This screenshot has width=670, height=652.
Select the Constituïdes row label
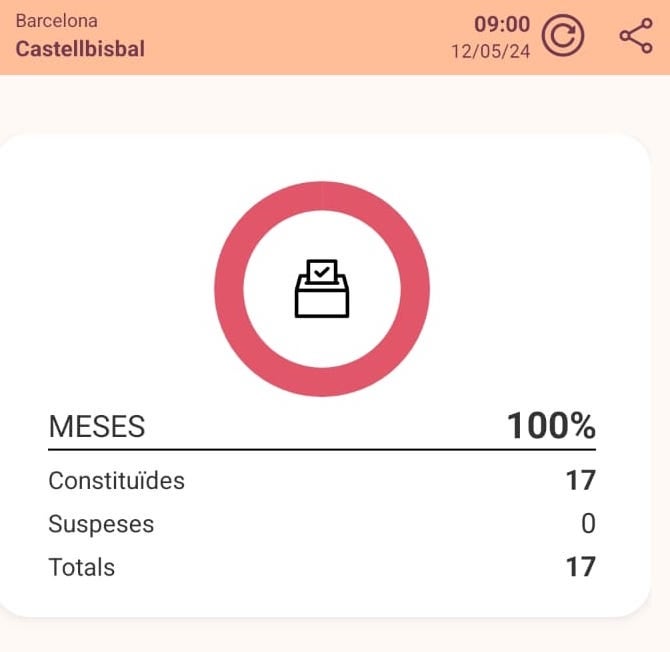(116, 481)
